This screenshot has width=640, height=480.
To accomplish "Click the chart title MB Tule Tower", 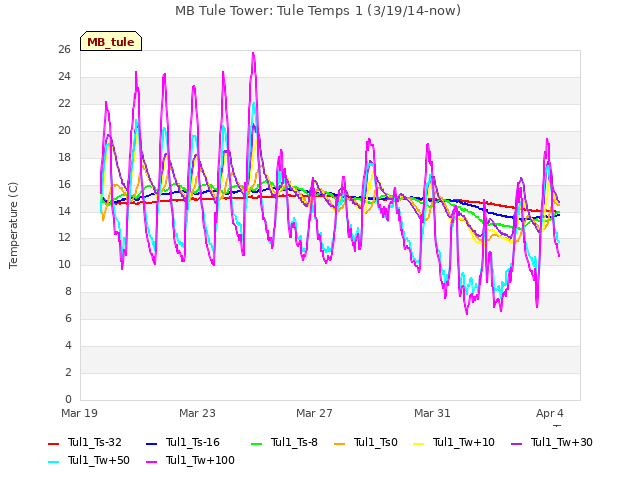I will [318, 11].
